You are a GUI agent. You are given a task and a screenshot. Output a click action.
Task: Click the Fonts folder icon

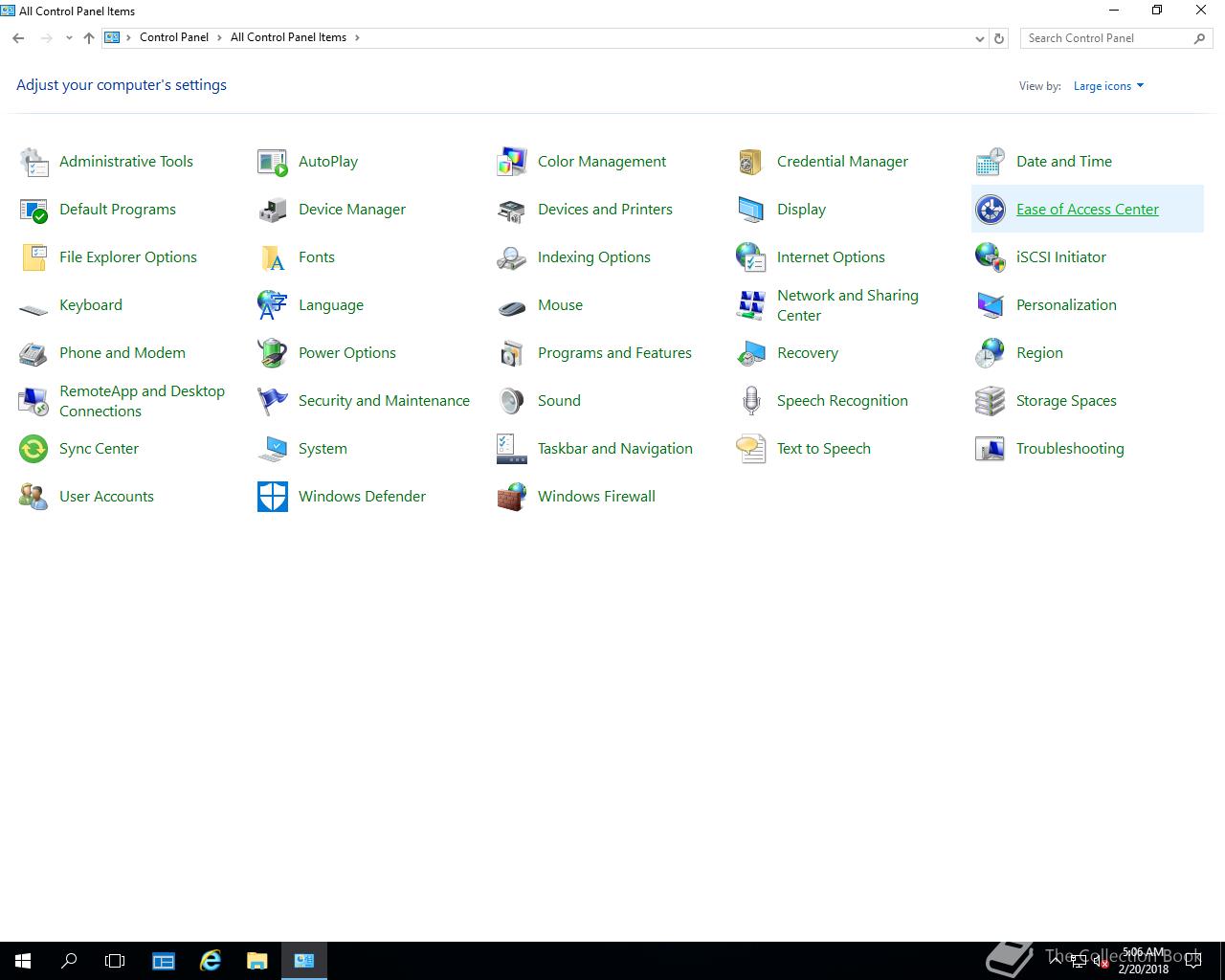pyautogui.click(x=273, y=257)
